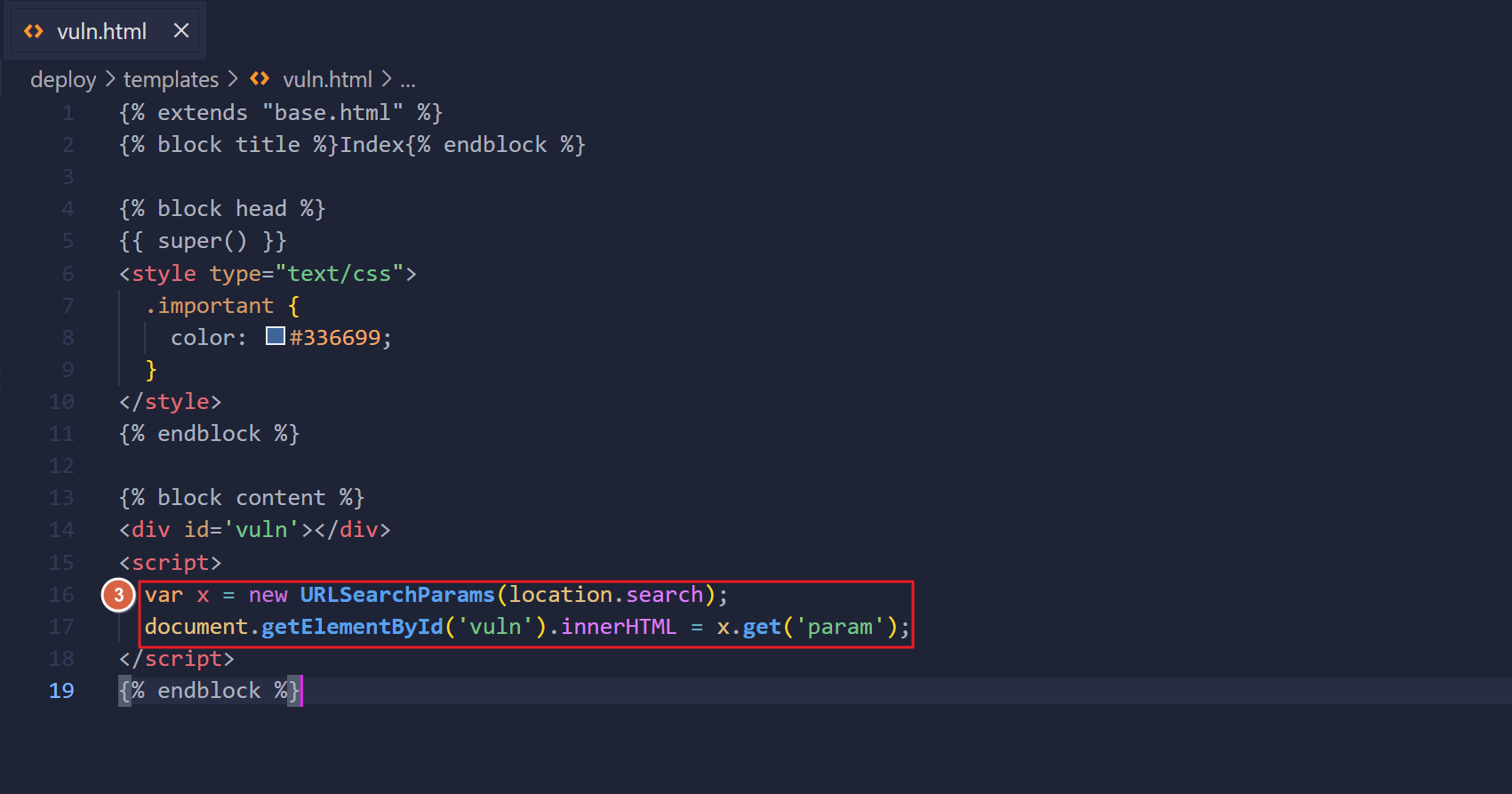Click the getElementById method call
The height and width of the screenshot is (794, 1512).
click(352, 627)
